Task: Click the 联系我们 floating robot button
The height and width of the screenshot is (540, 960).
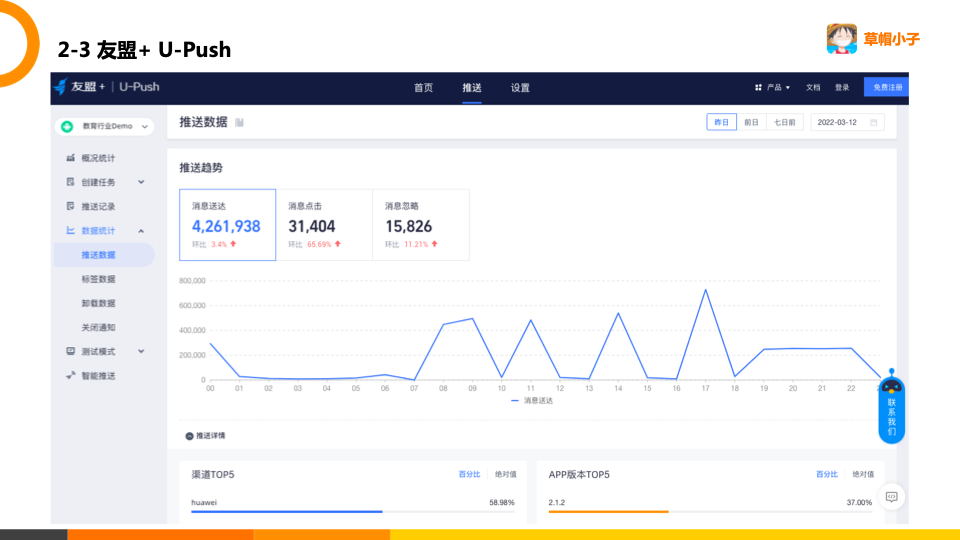Action: (891, 407)
